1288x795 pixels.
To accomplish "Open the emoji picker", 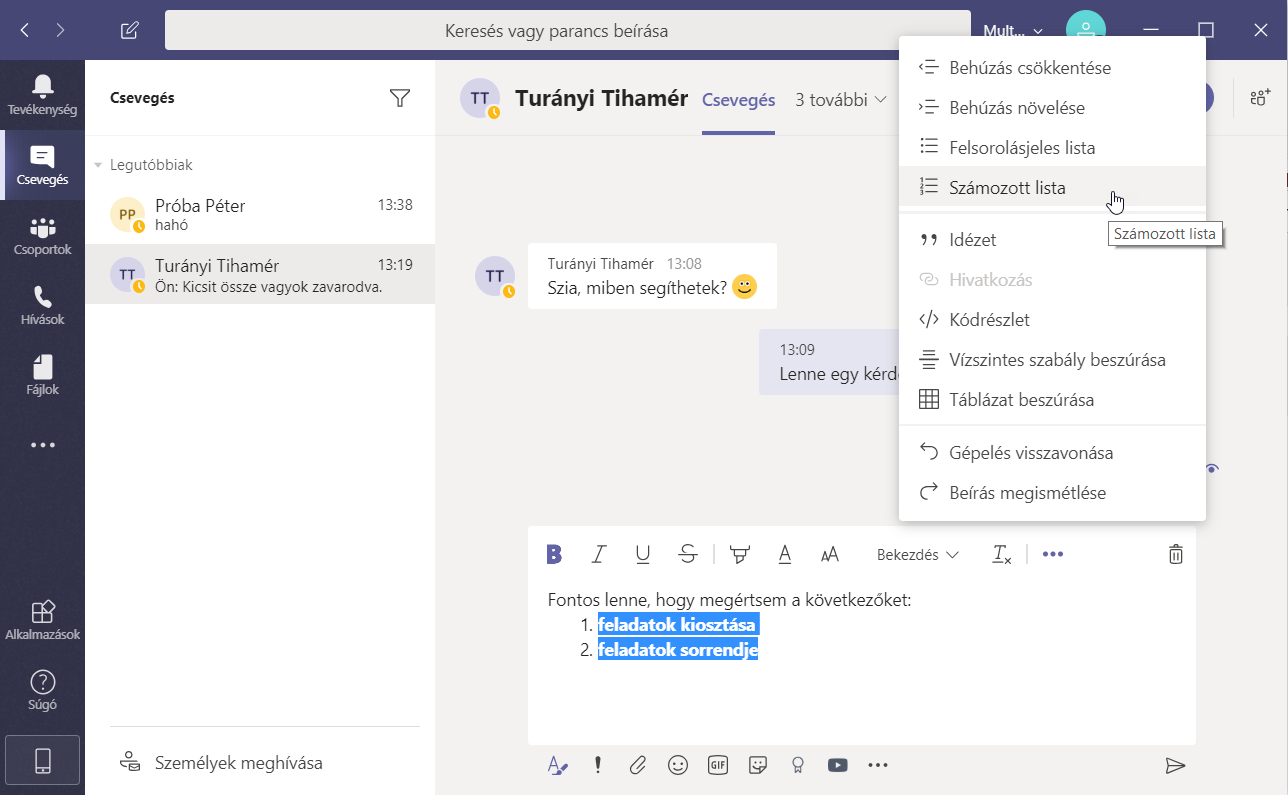I will tap(678, 765).
